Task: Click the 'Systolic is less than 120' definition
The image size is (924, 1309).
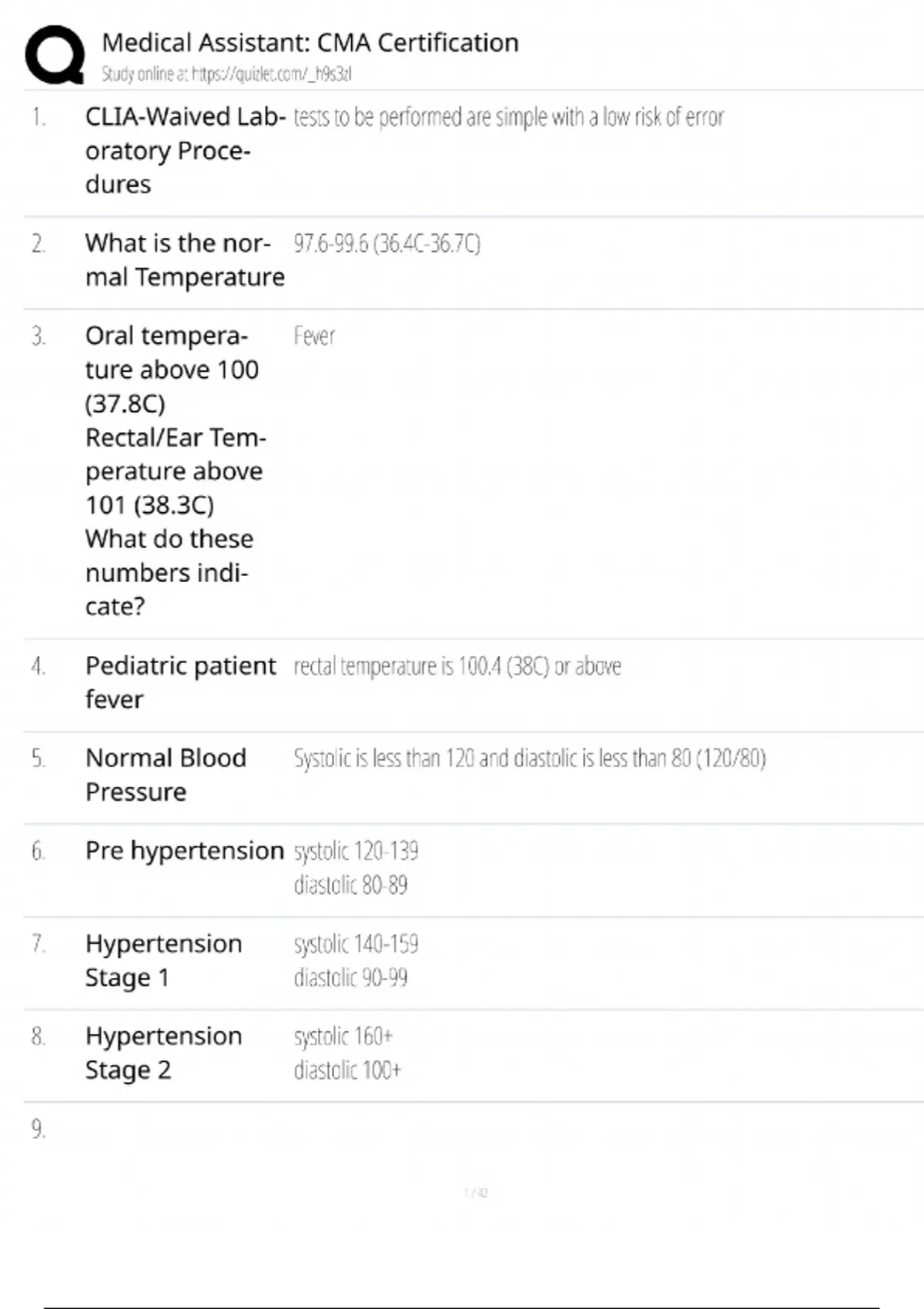Action: (529, 758)
